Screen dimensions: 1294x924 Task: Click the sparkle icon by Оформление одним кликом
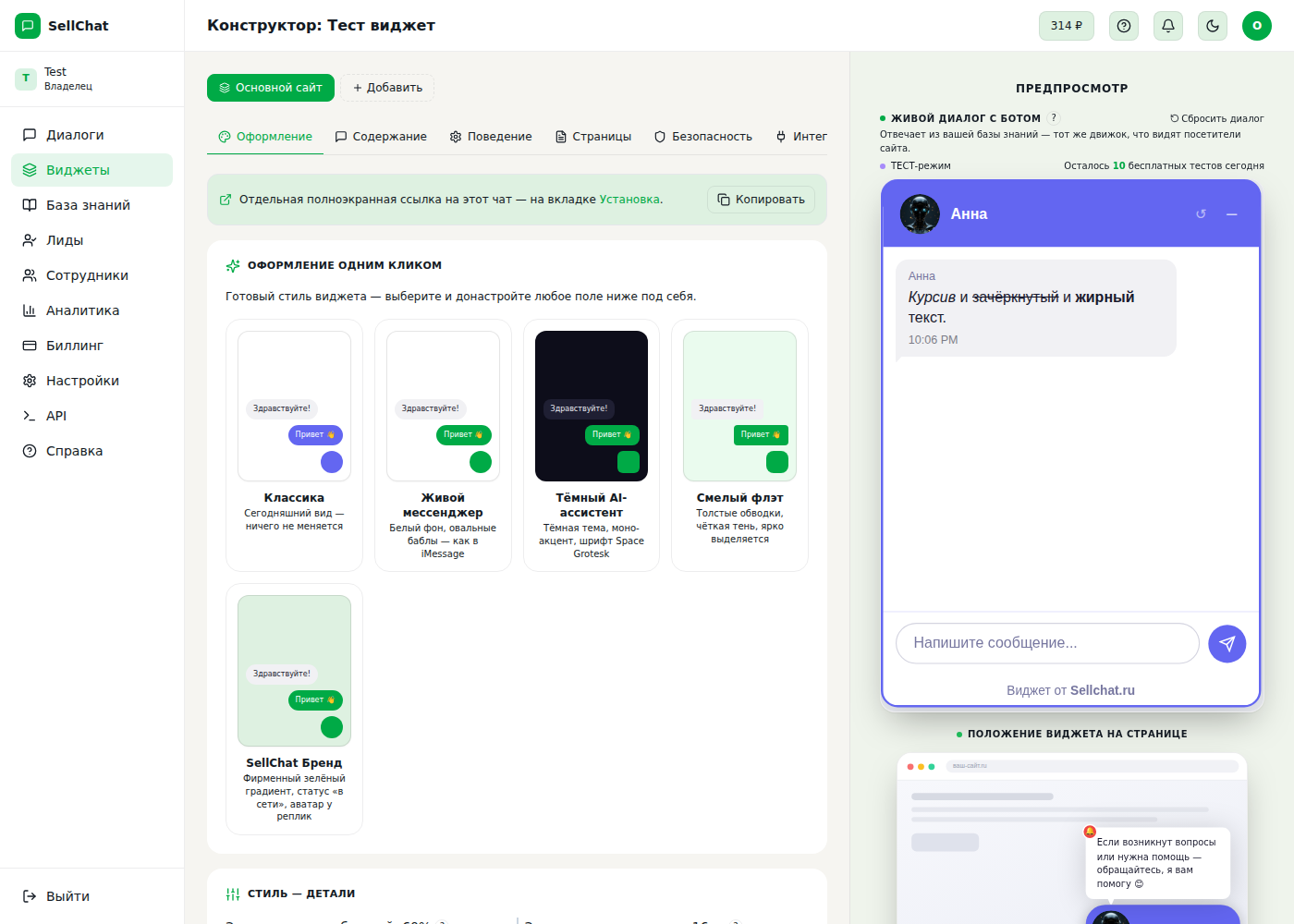click(233, 266)
